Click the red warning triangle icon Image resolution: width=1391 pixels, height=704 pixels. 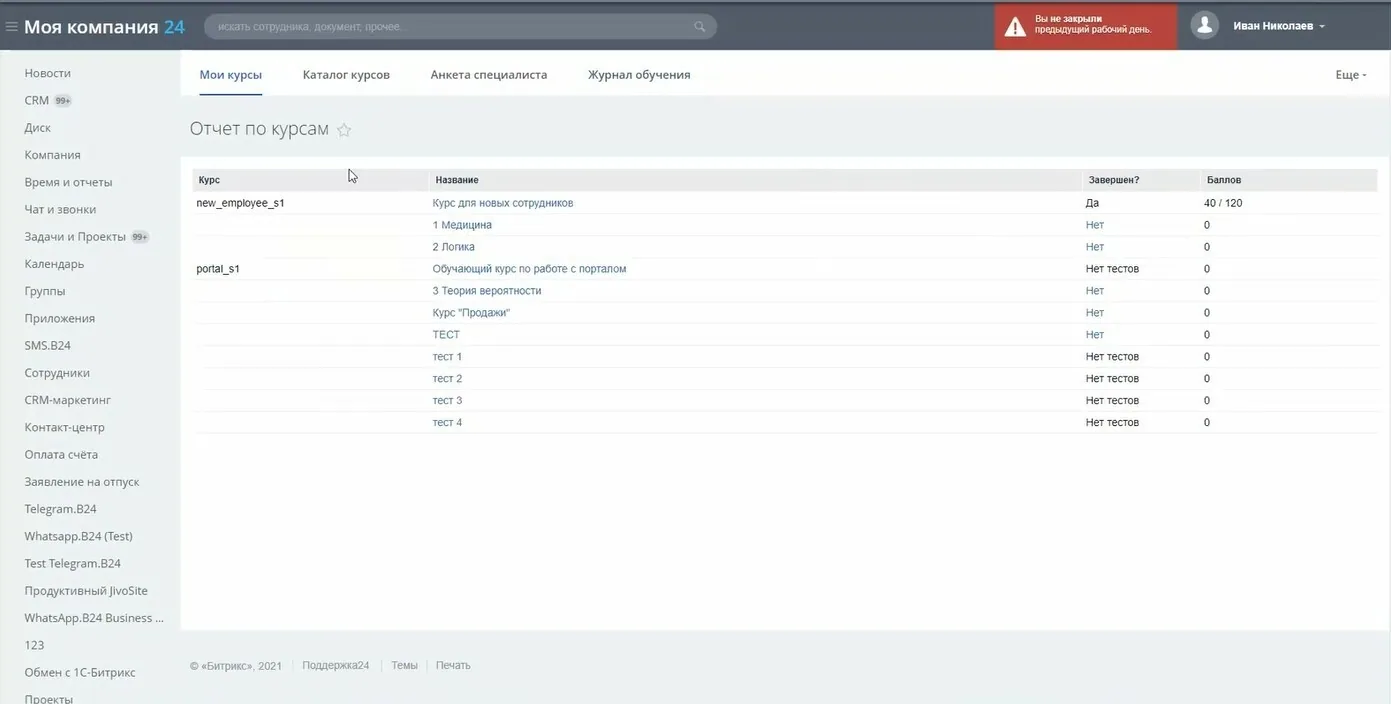click(1015, 27)
